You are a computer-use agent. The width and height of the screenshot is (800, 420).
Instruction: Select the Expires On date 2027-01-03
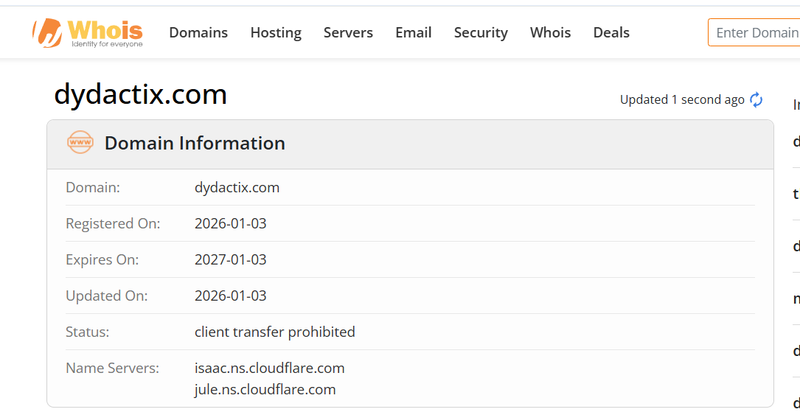click(231, 260)
